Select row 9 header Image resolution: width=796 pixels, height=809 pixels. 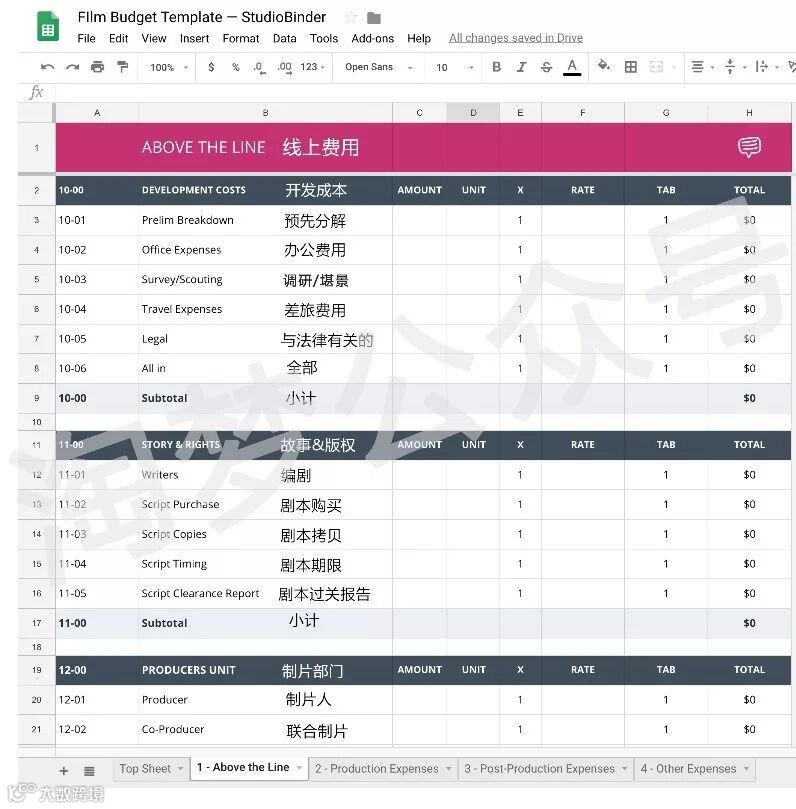[37, 398]
